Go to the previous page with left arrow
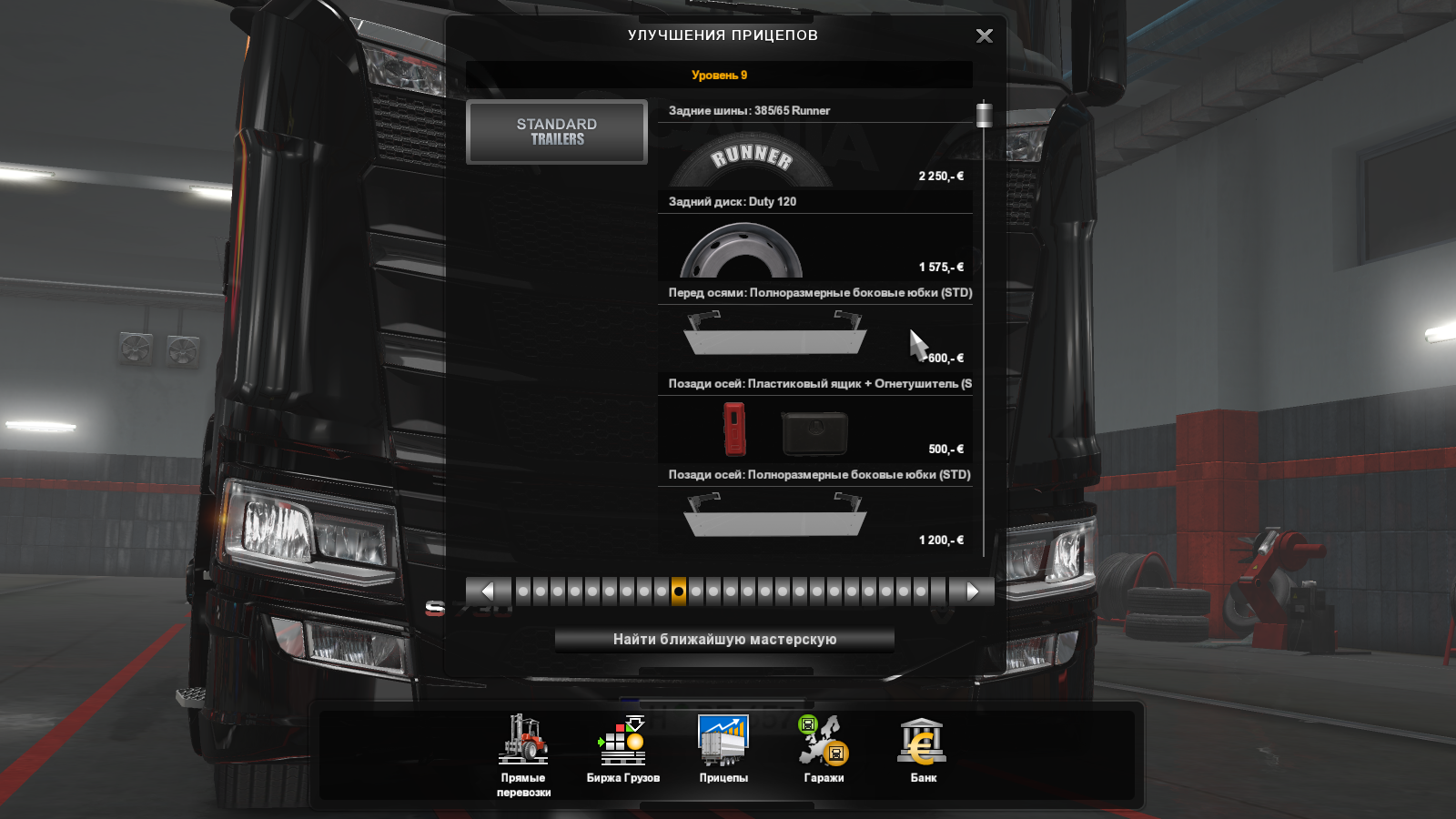 pos(489,591)
